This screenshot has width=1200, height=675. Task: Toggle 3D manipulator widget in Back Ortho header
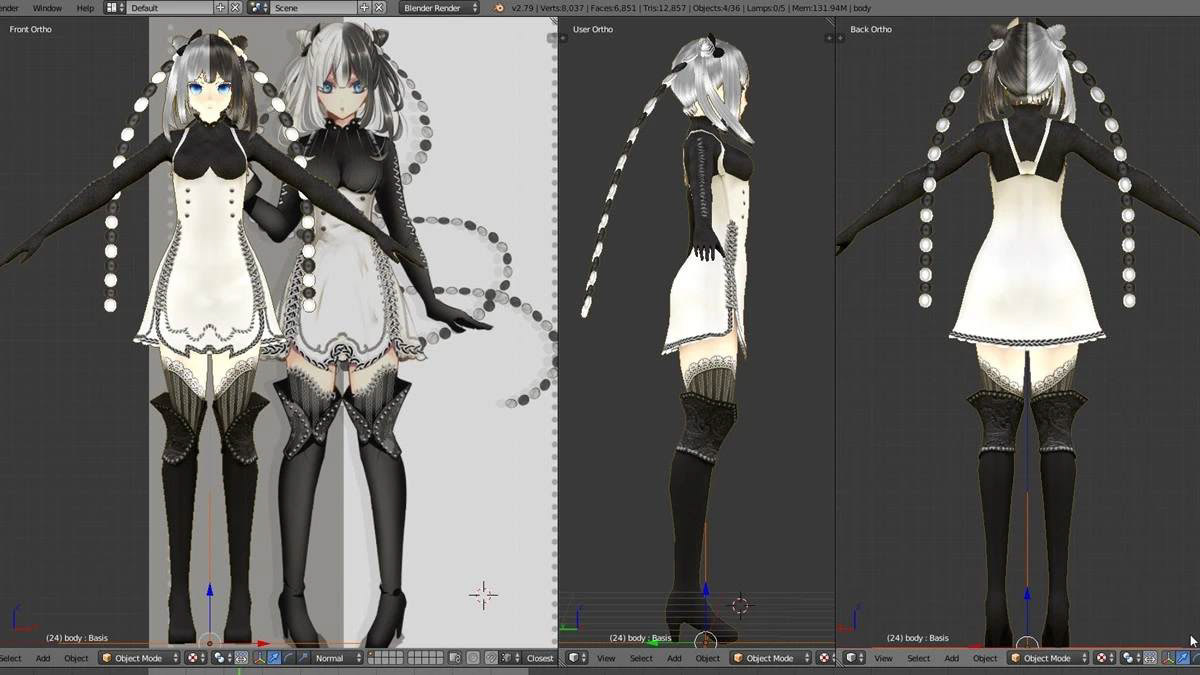(1168, 658)
